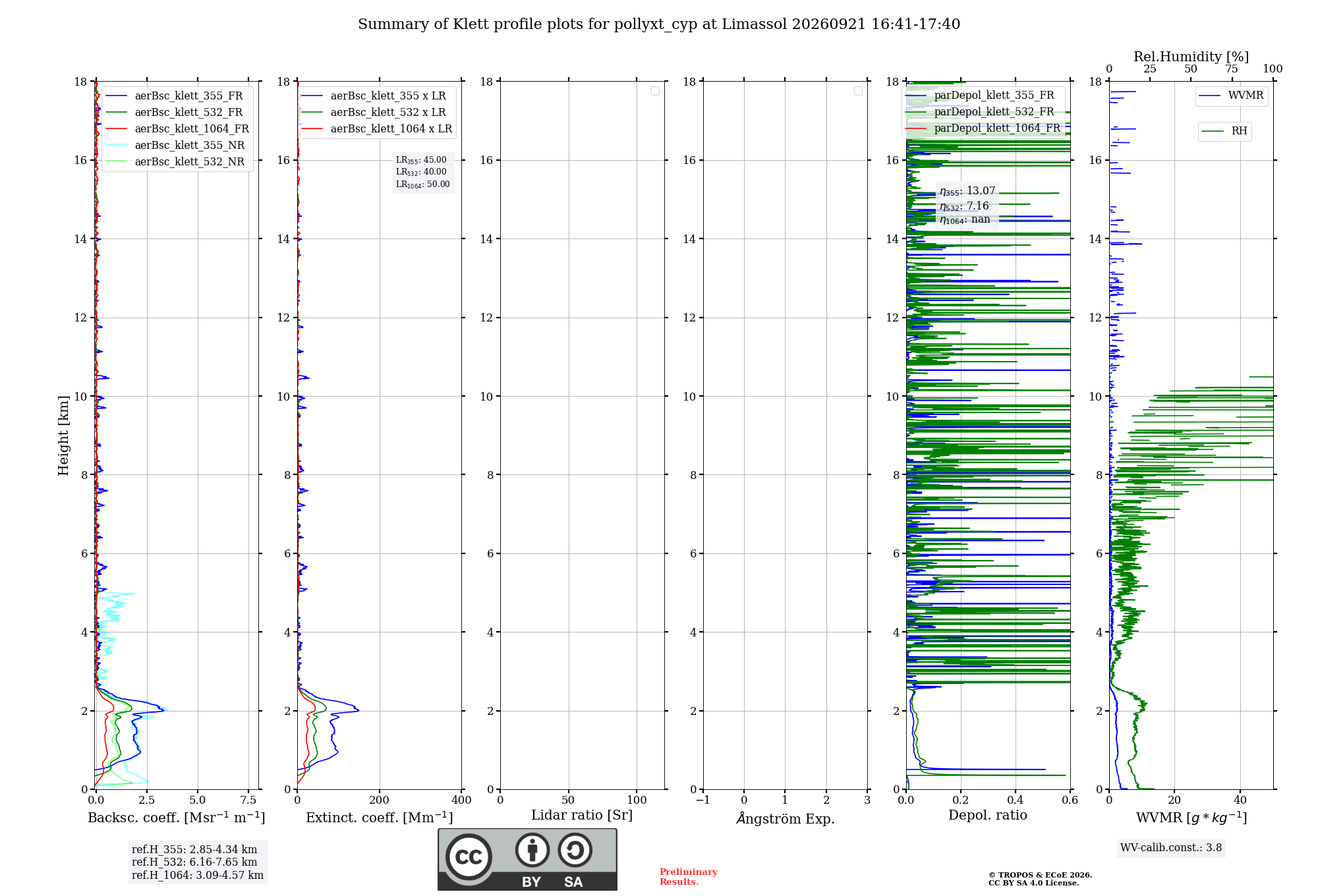The image size is (1318, 896).
Task: Click the WVMR legend entry
Action: [x=1232, y=96]
